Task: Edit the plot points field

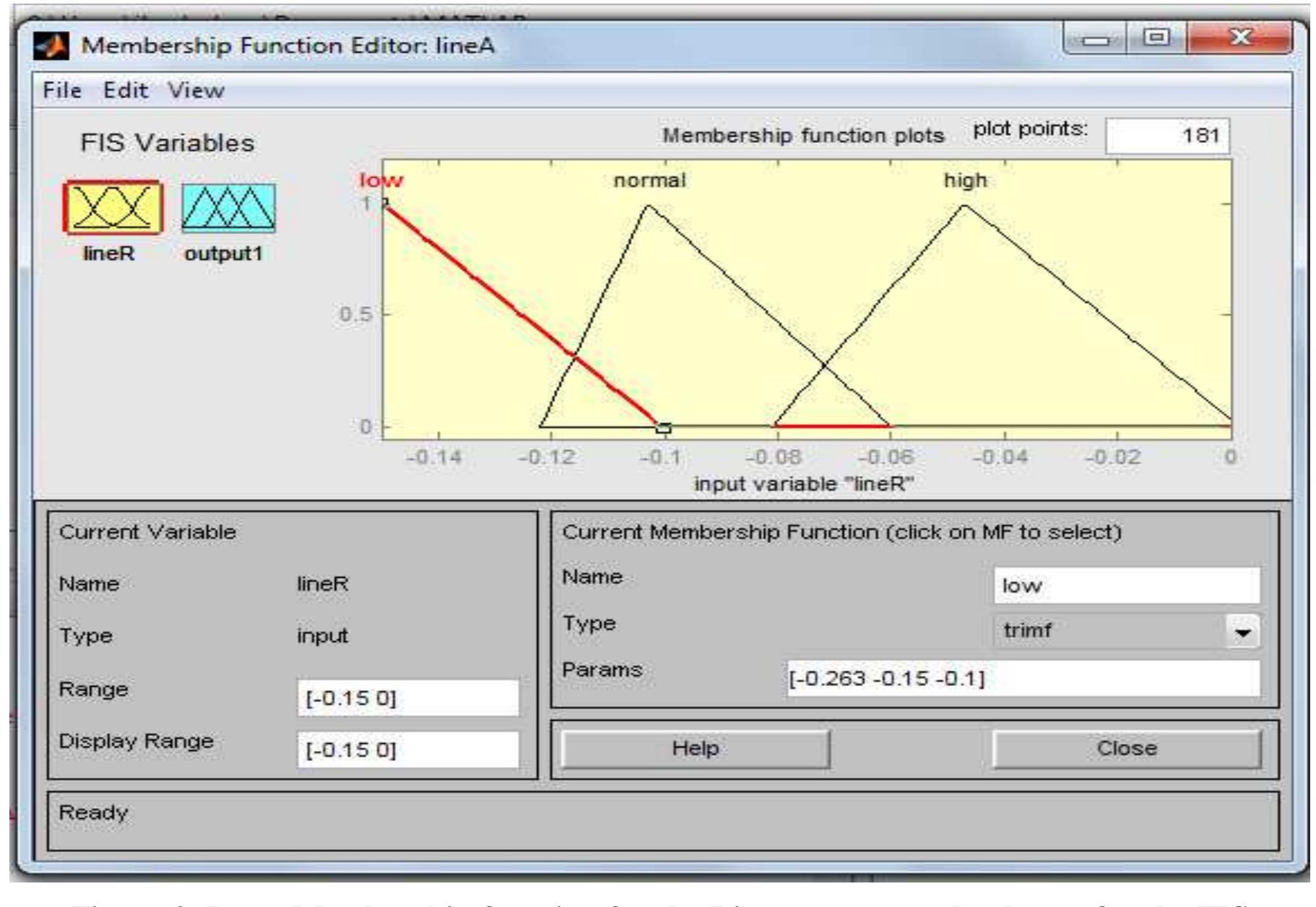Action: 1167,136
